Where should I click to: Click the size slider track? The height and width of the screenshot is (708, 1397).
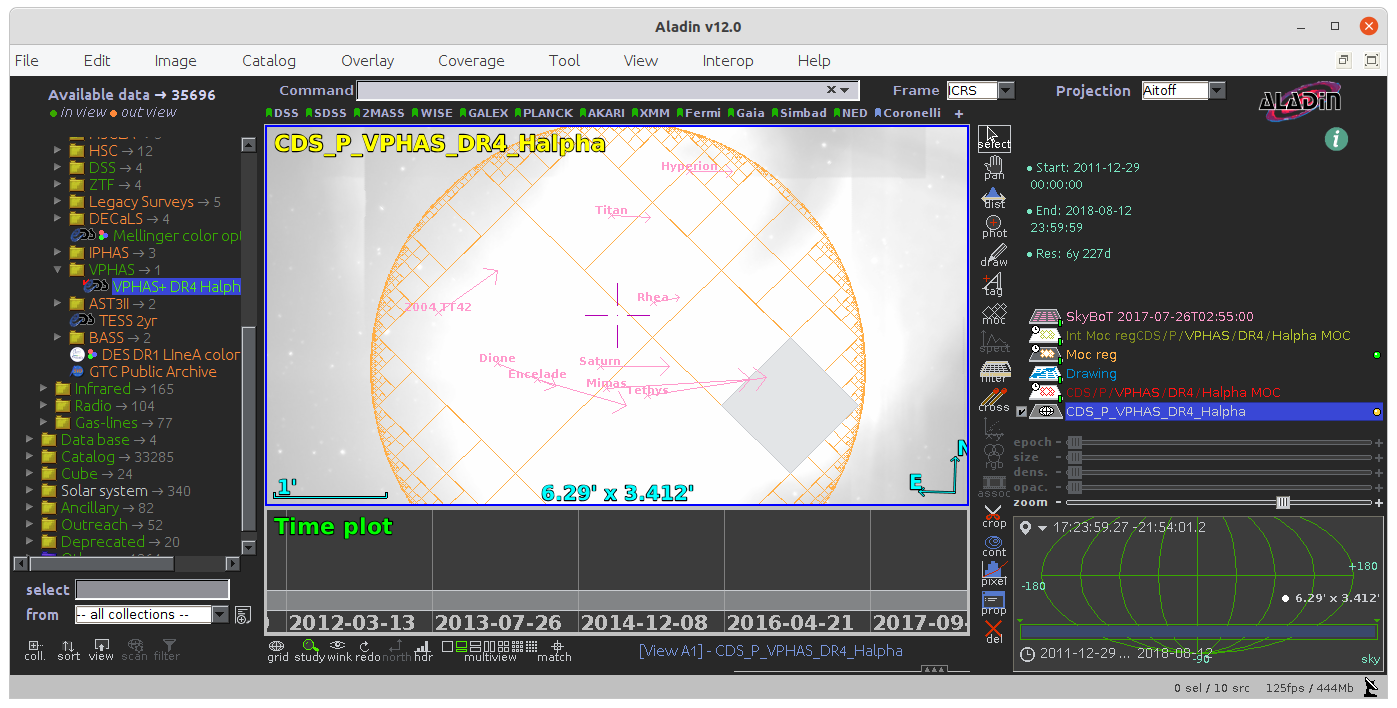[1220, 457]
